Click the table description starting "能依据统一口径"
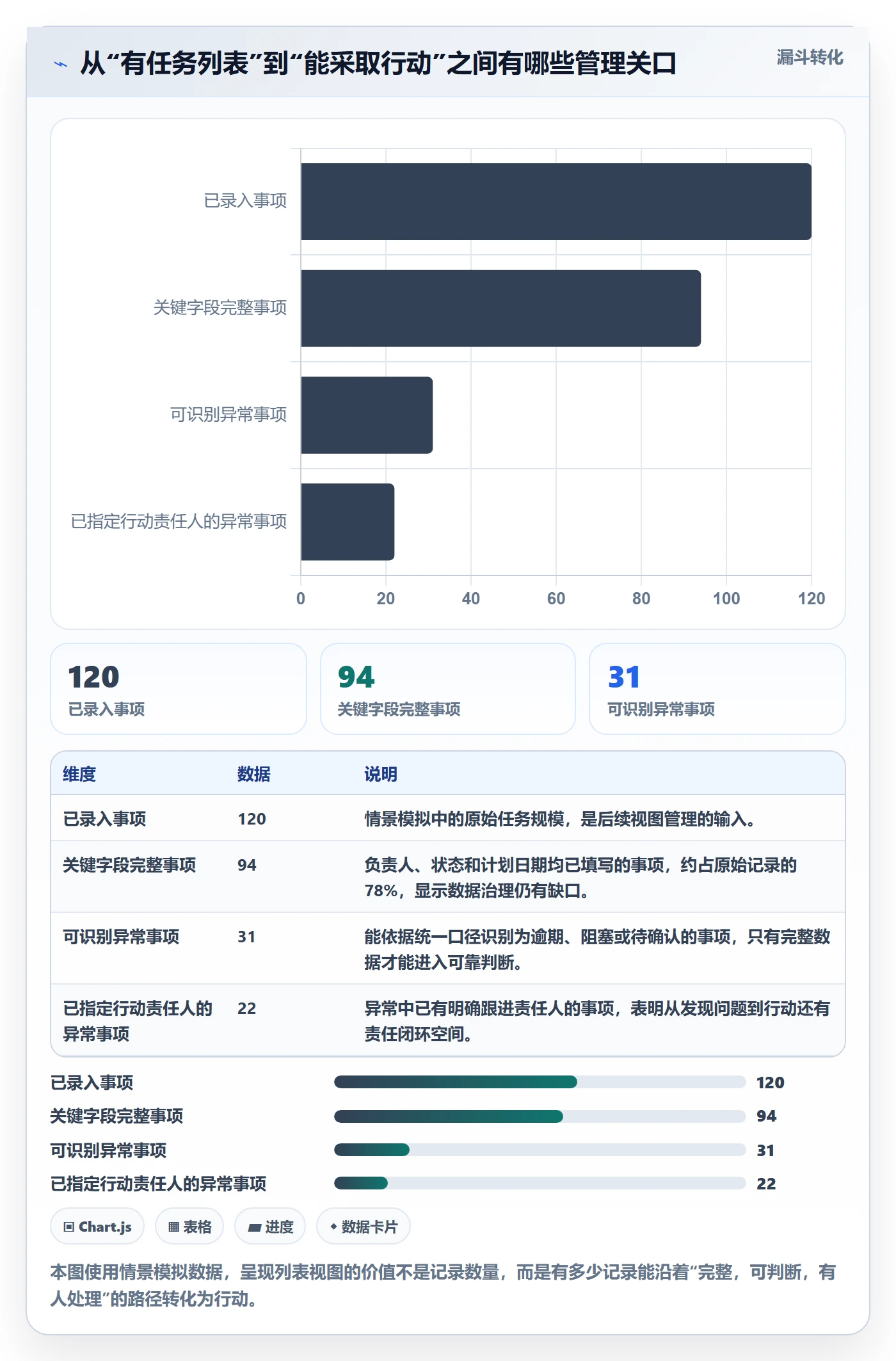This screenshot has height=1361, width=896. (x=597, y=949)
